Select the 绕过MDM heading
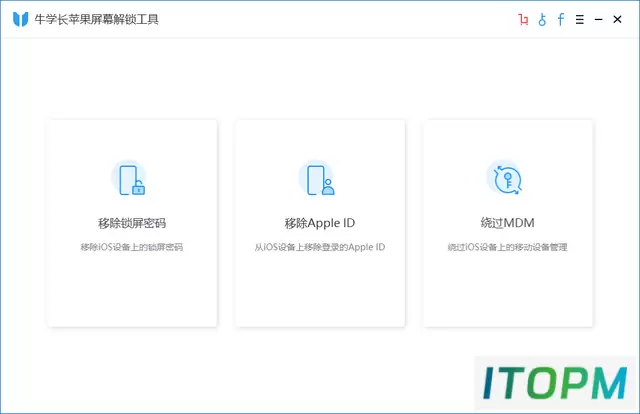The width and height of the screenshot is (640, 414). coord(507,223)
